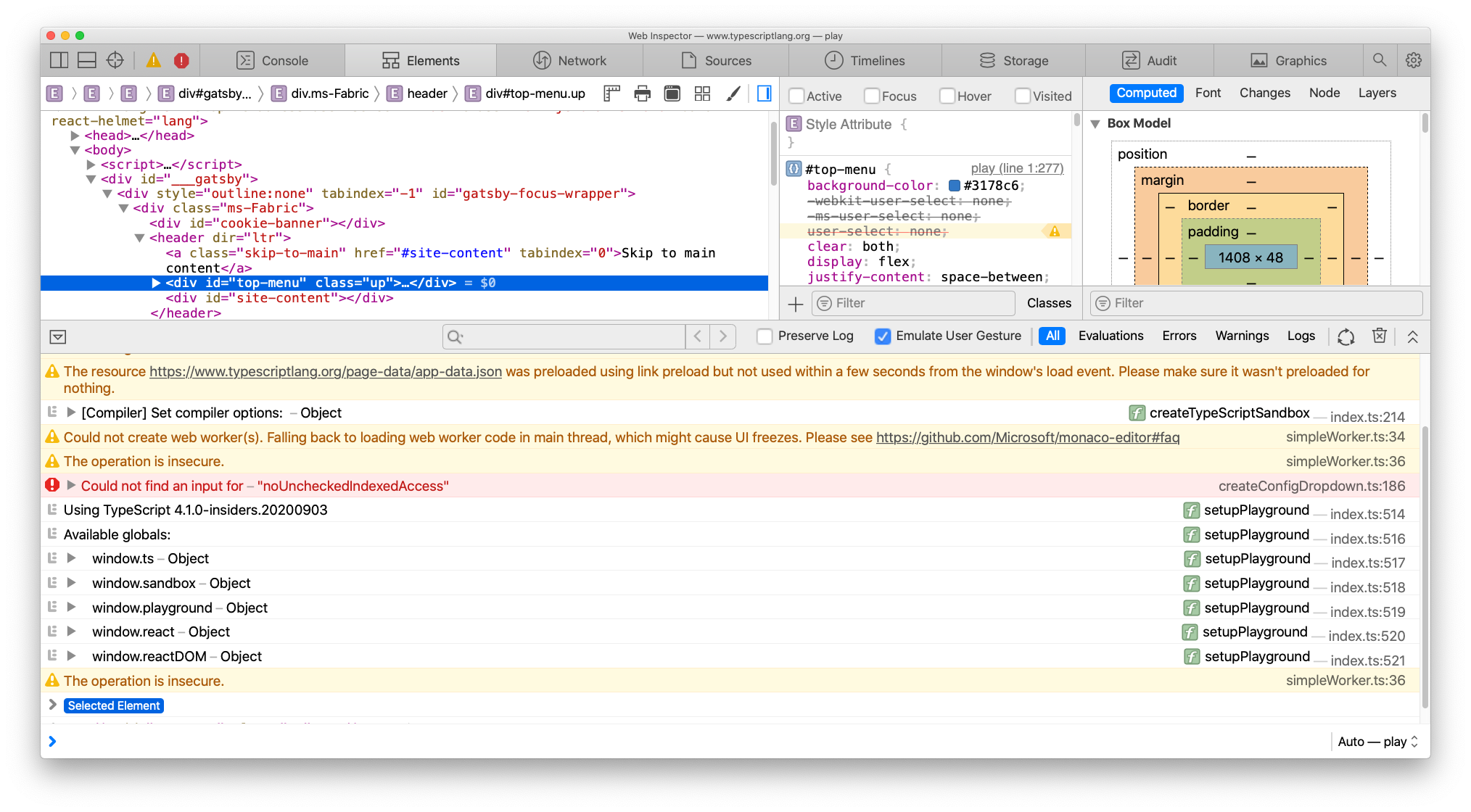Select the paintbrush appearance icon
The width and height of the screenshot is (1471, 812).
click(x=733, y=94)
